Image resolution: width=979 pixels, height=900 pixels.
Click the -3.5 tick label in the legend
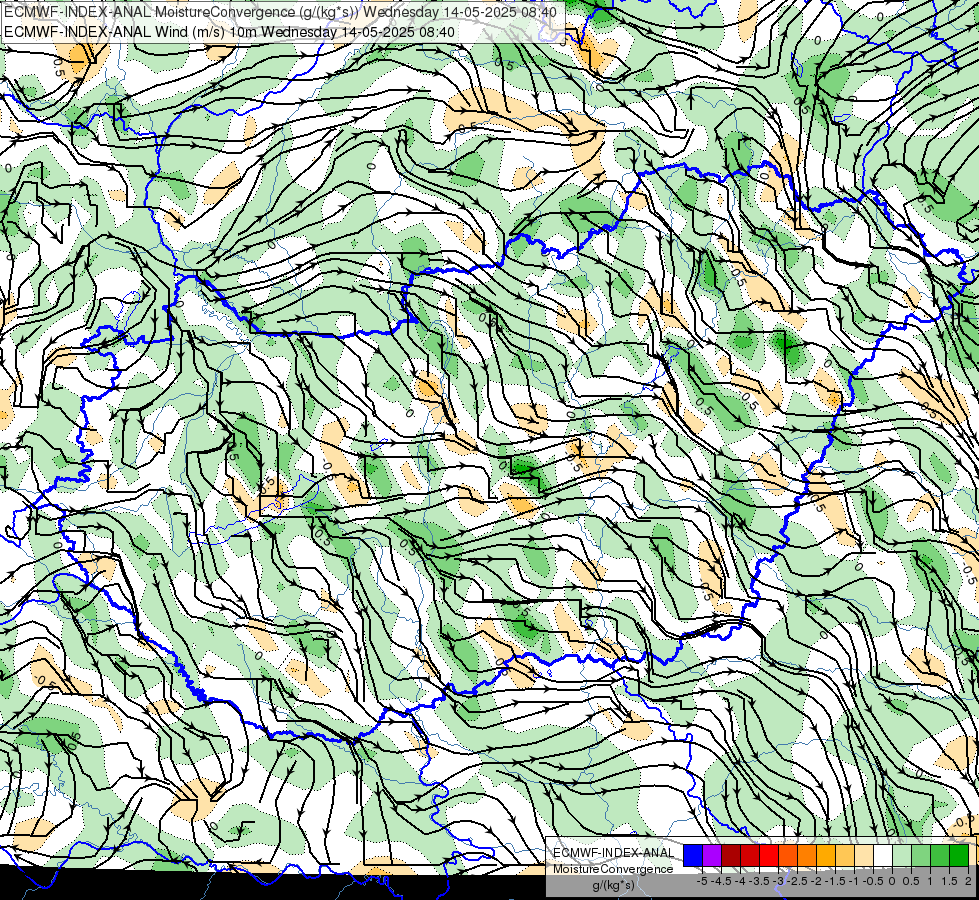(759, 881)
